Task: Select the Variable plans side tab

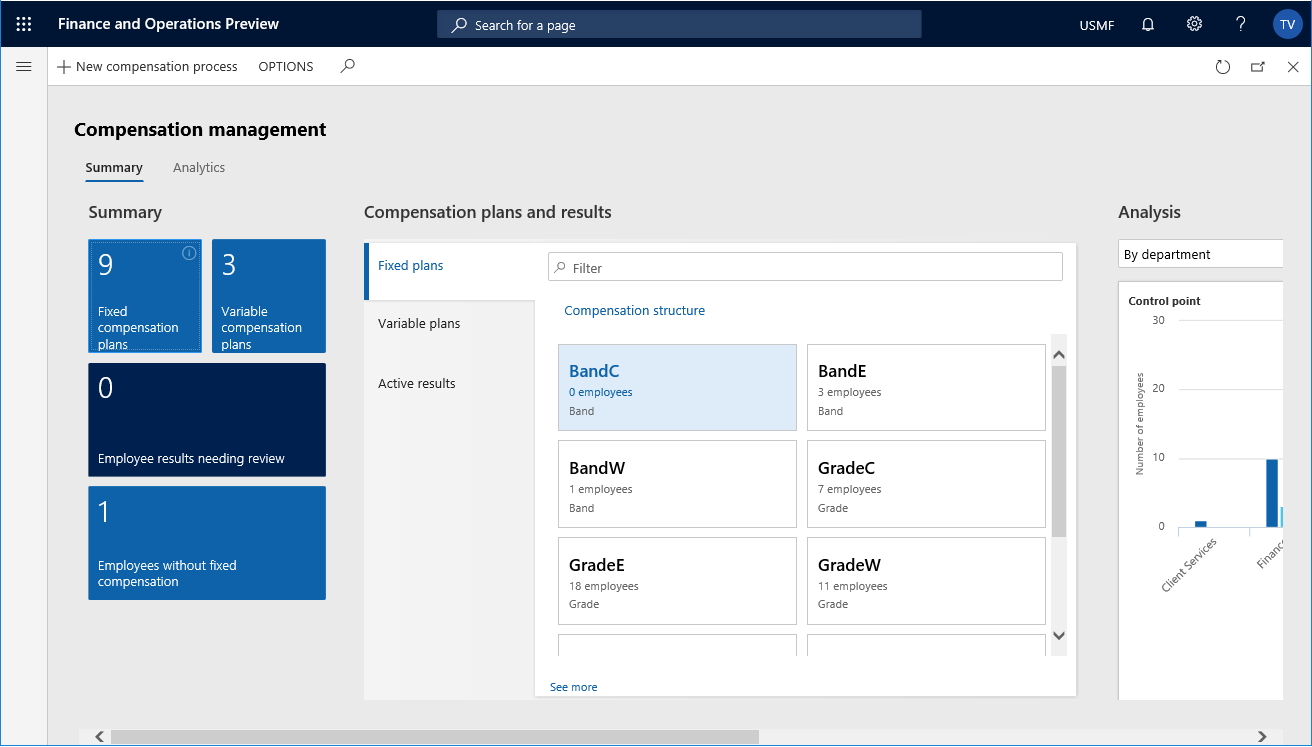Action: point(420,323)
